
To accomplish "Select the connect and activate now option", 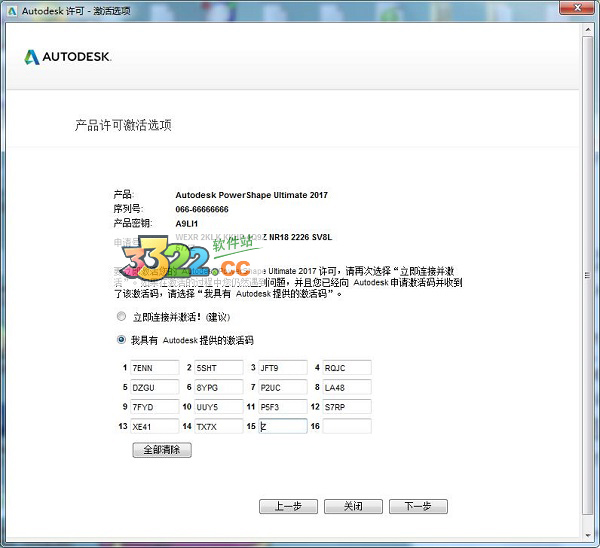I will (121, 317).
